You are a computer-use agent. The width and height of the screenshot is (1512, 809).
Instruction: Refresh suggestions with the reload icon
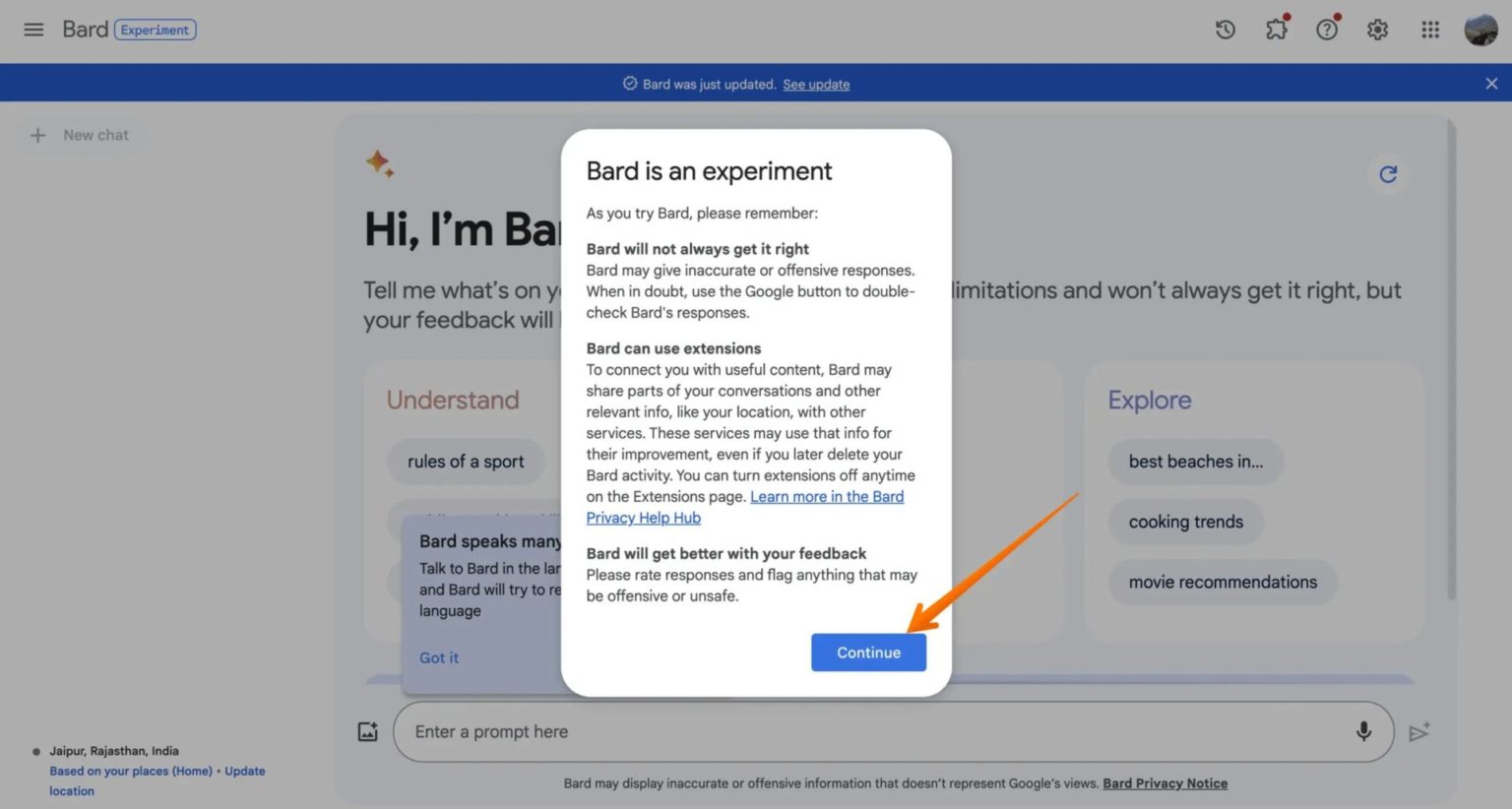pyautogui.click(x=1388, y=174)
